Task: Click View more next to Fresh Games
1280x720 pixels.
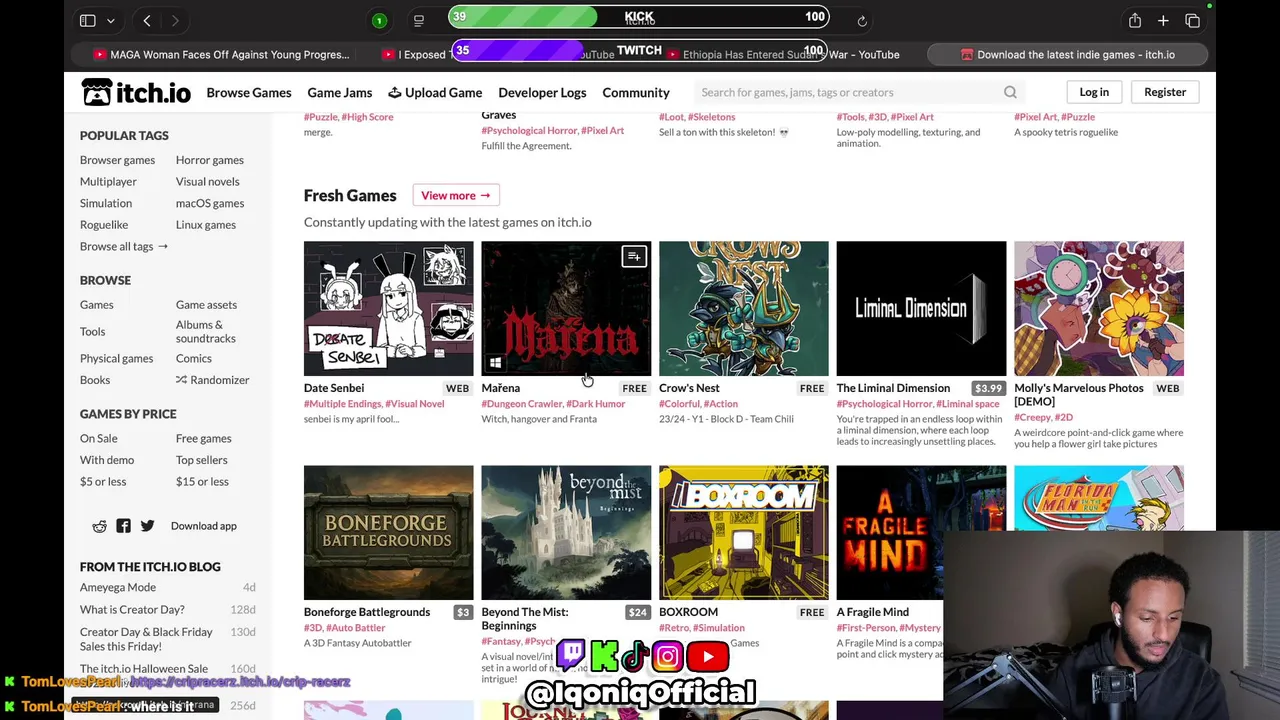Action: click(456, 195)
